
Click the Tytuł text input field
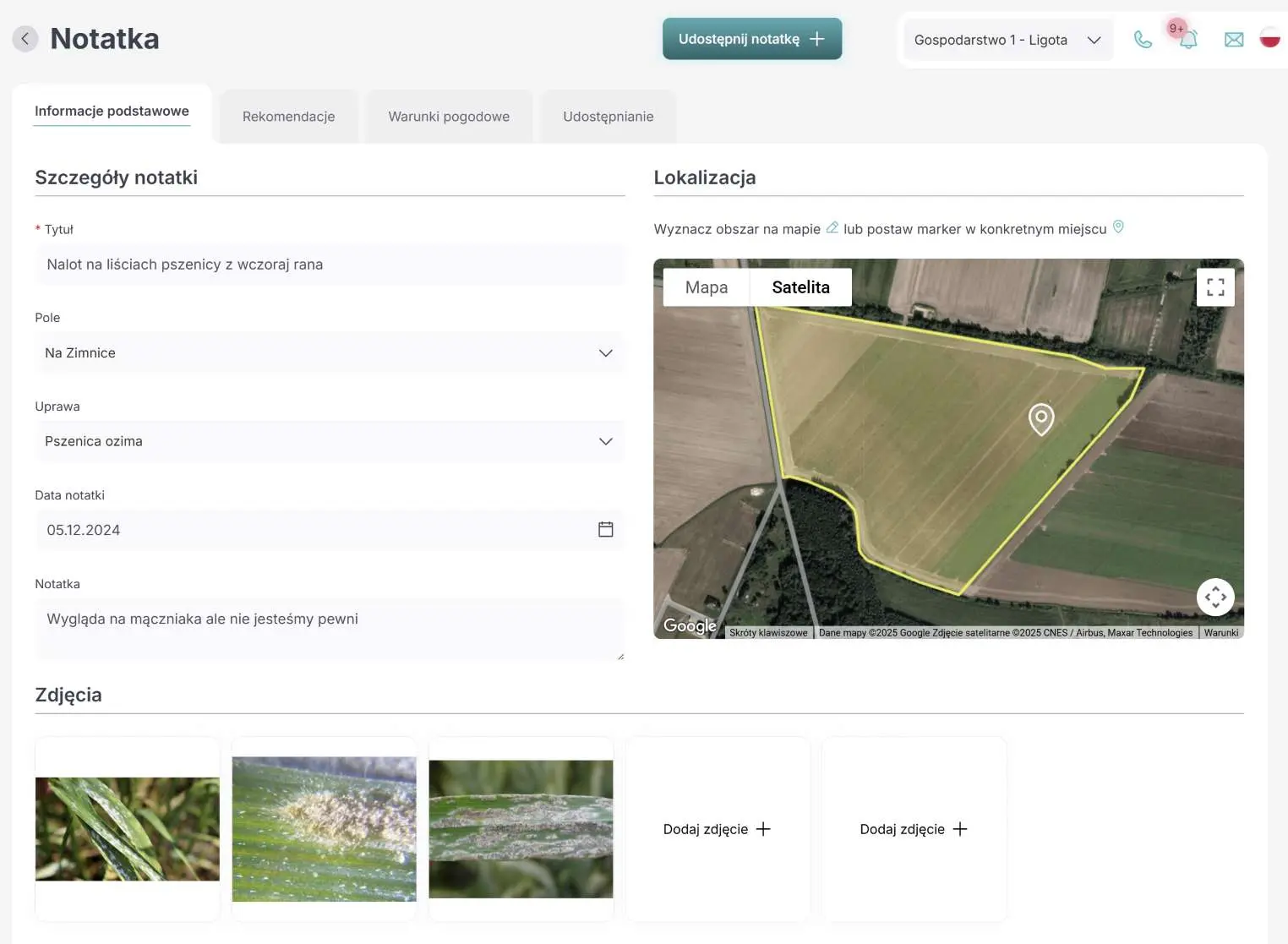pyautogui.click(x=330, y=265)
